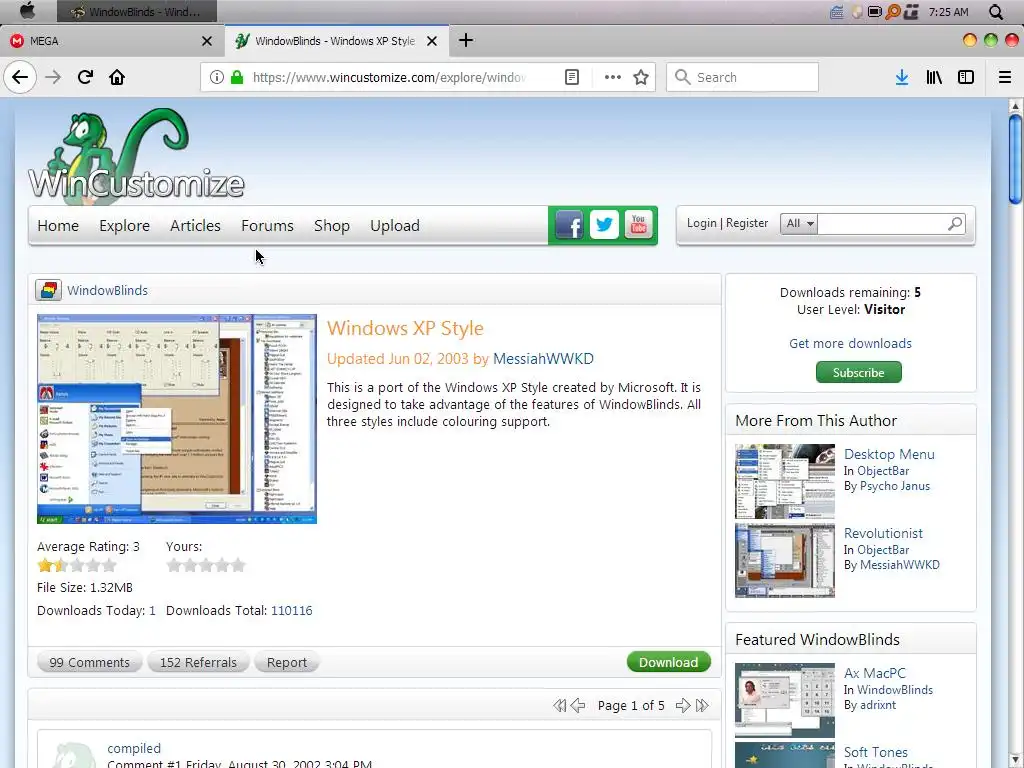Select the WindowBlinds - Windows XP Style tab

tap(336, 41)
